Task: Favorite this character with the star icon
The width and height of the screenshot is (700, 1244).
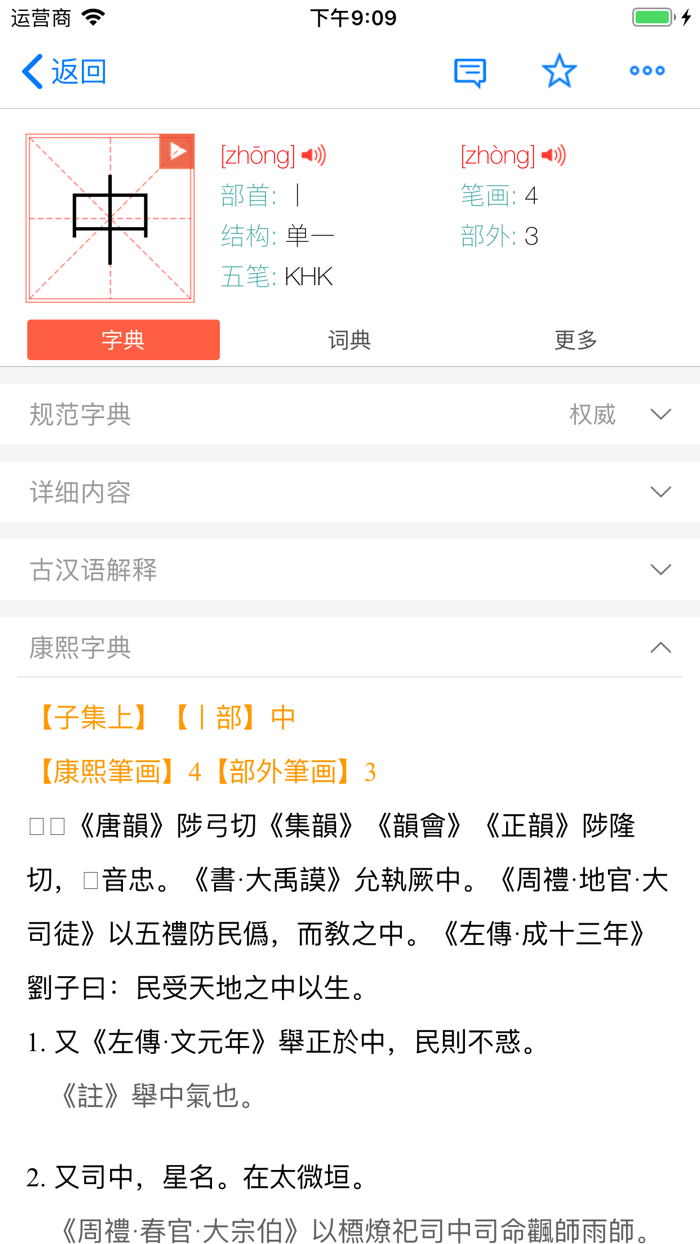Action: point(559,71)
